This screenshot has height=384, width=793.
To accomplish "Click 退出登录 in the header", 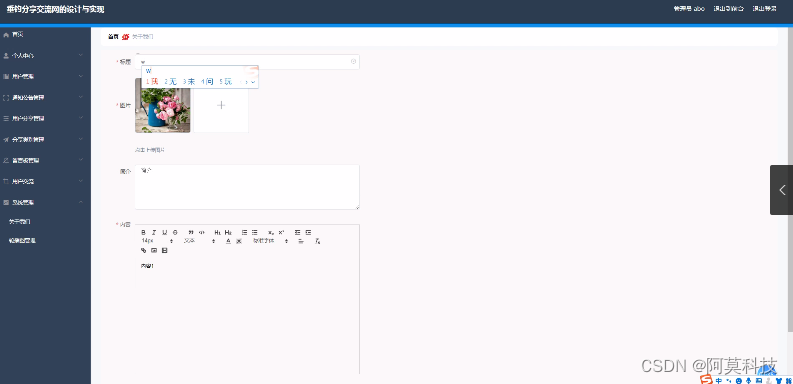I will 765,9.
